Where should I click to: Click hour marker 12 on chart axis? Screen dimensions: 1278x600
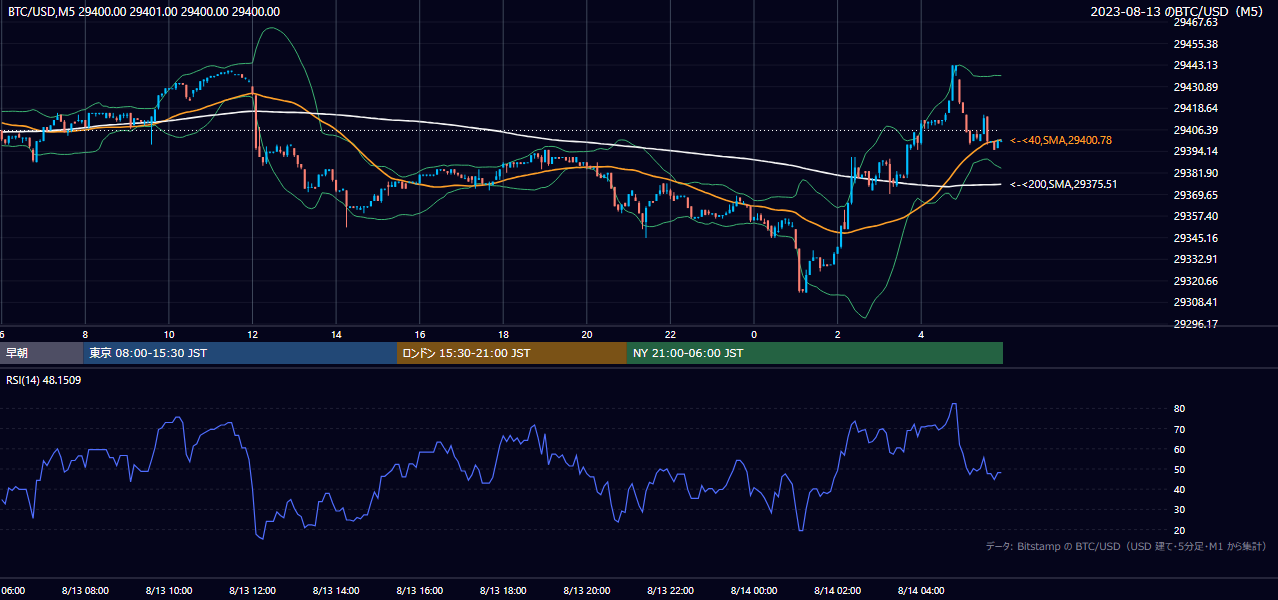(252, 334)
